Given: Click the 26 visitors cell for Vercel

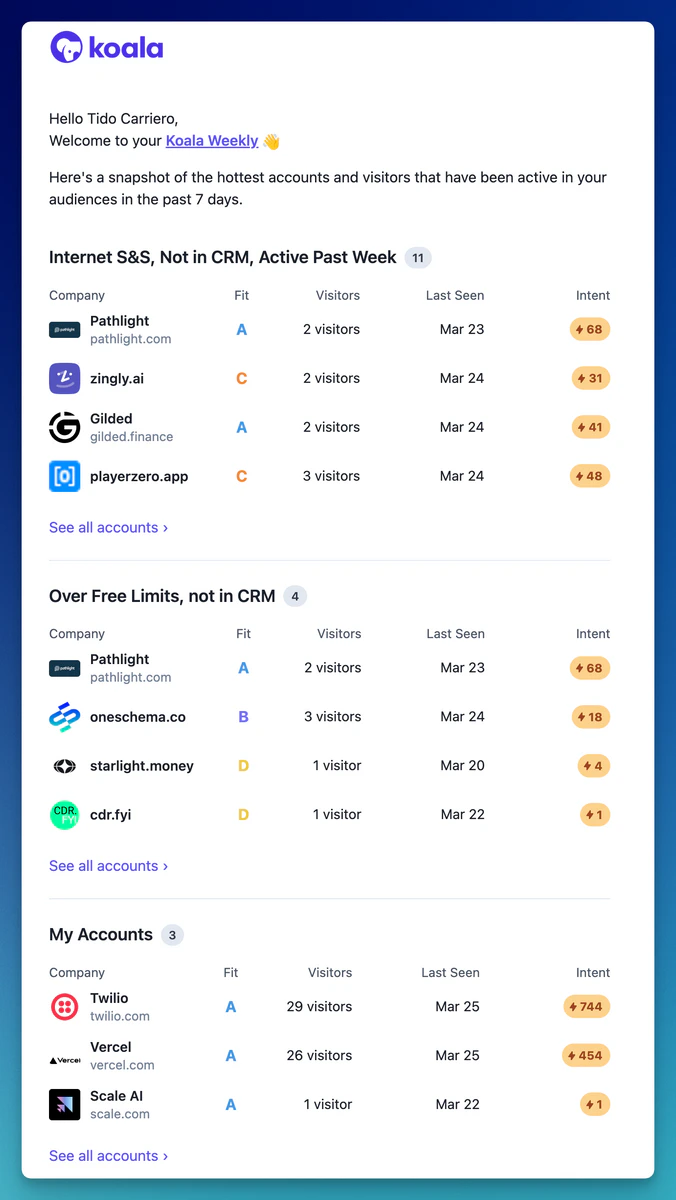Looking at the screenshot, I should pos(319,1055).
